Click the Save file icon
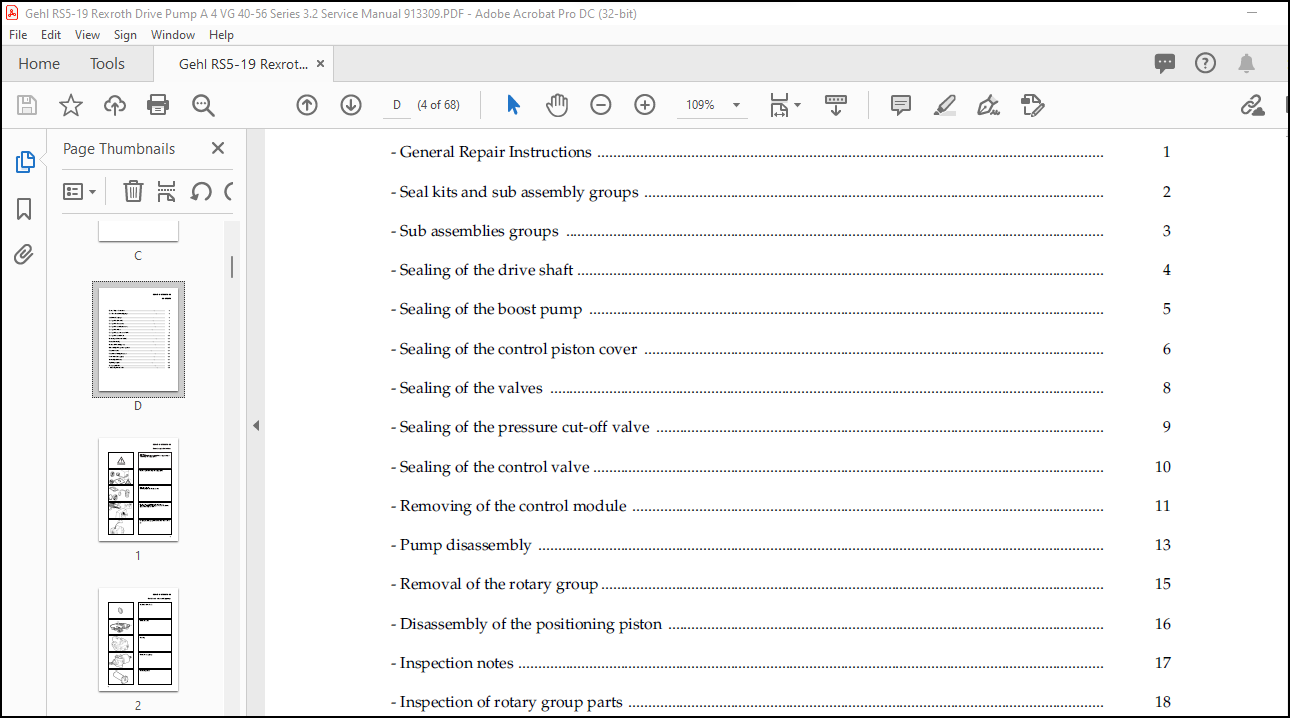The image size is (1290, 718). point(27,105)
